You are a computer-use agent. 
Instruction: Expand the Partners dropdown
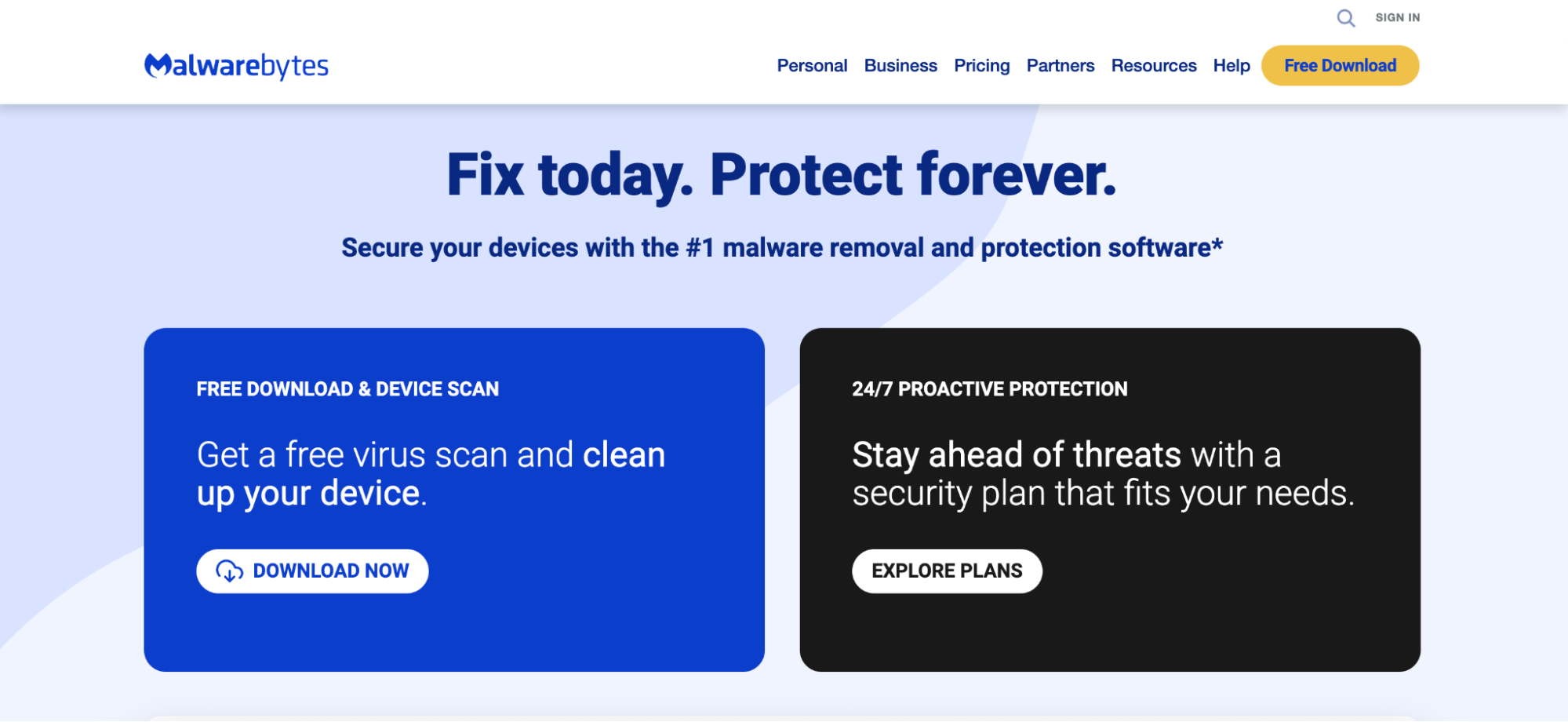pos(1060,66)
